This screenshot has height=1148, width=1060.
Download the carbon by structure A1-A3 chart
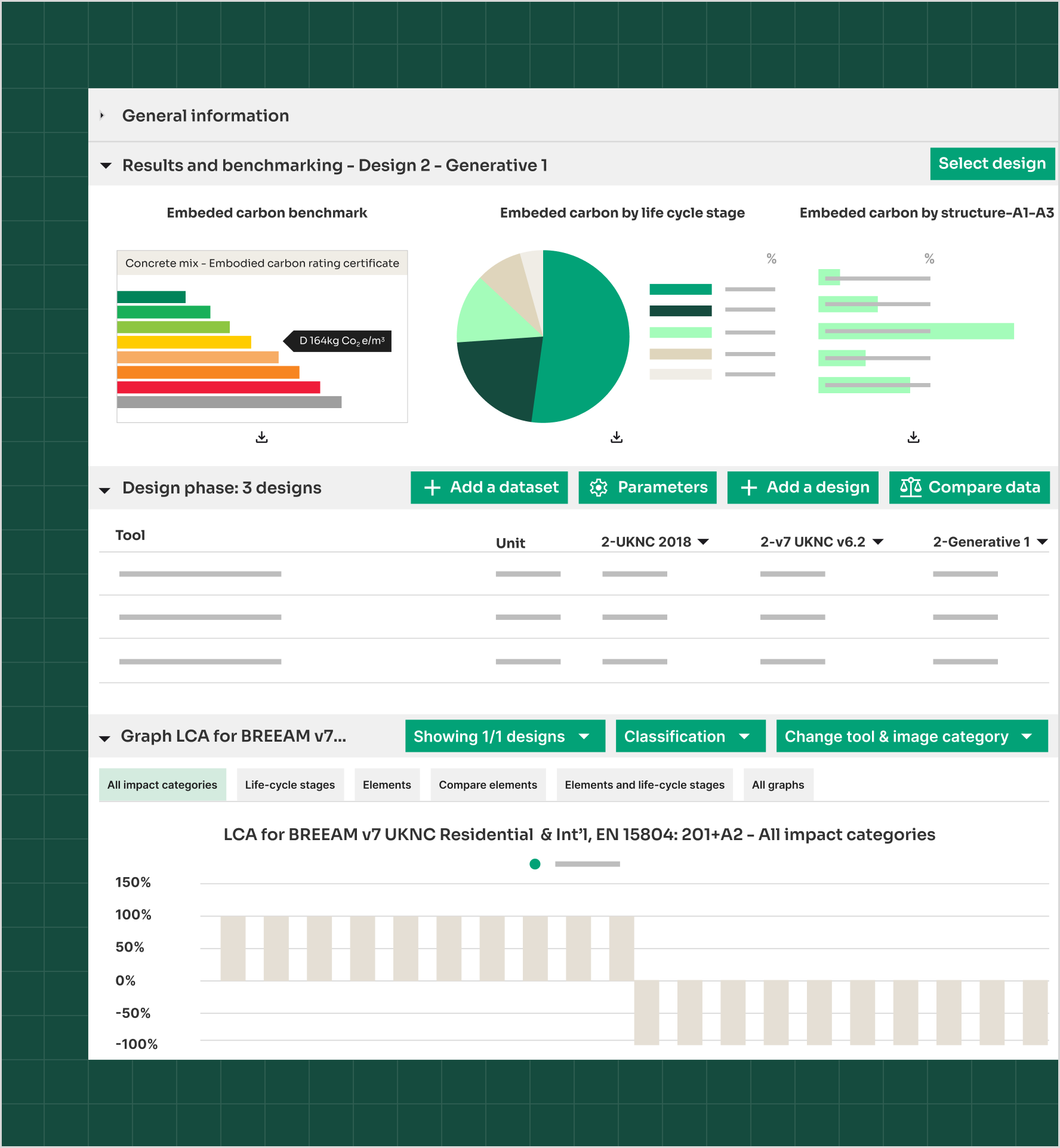click(913, 437)
